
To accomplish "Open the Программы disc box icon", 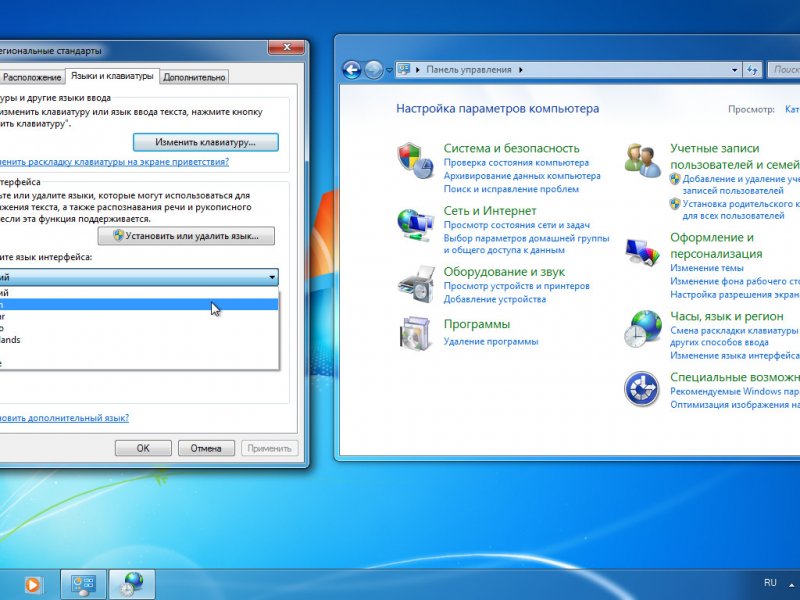I will tap(415, 334).
